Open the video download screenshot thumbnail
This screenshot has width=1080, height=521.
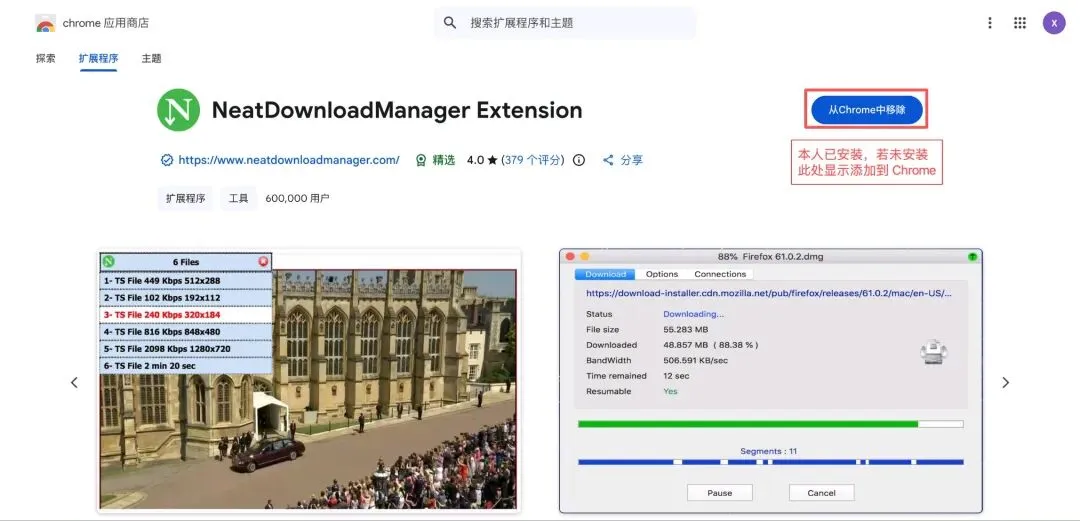[x=309, y=381]
